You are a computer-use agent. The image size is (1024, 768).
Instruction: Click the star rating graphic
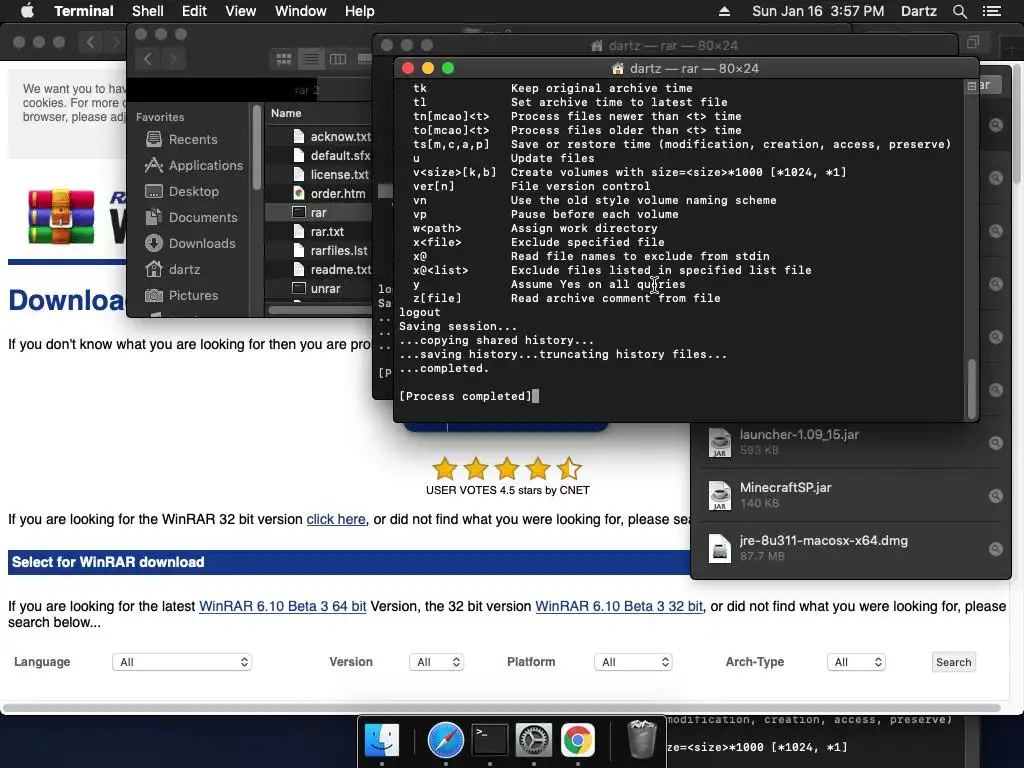507,468
